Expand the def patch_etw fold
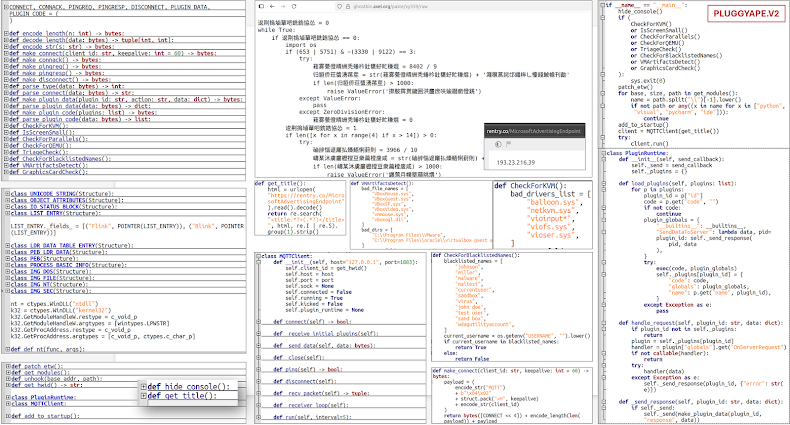The height and width of the screenshot is (425, 790). pos(7,366)
